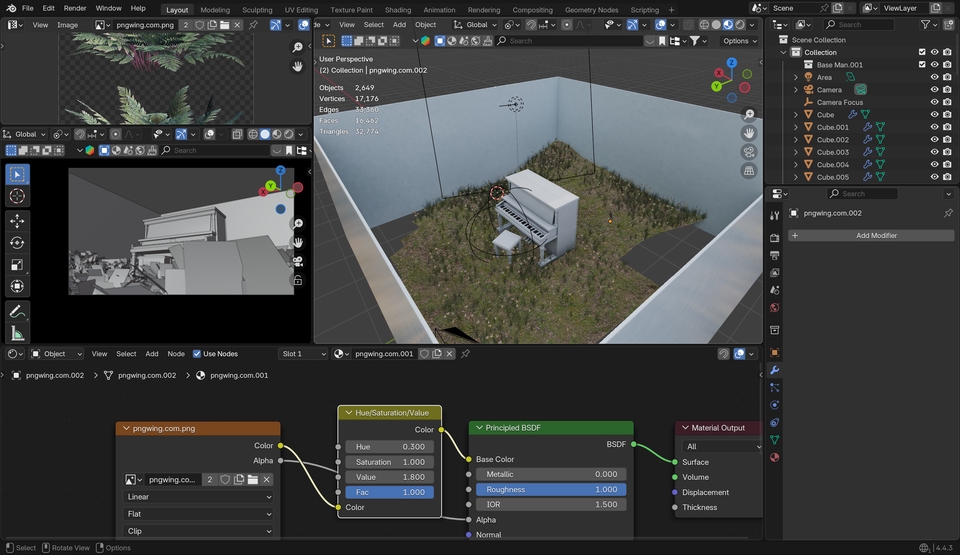Hide Cube.001 with eye icon
This screenshot has height=555, width=960.
pos(935,127)
